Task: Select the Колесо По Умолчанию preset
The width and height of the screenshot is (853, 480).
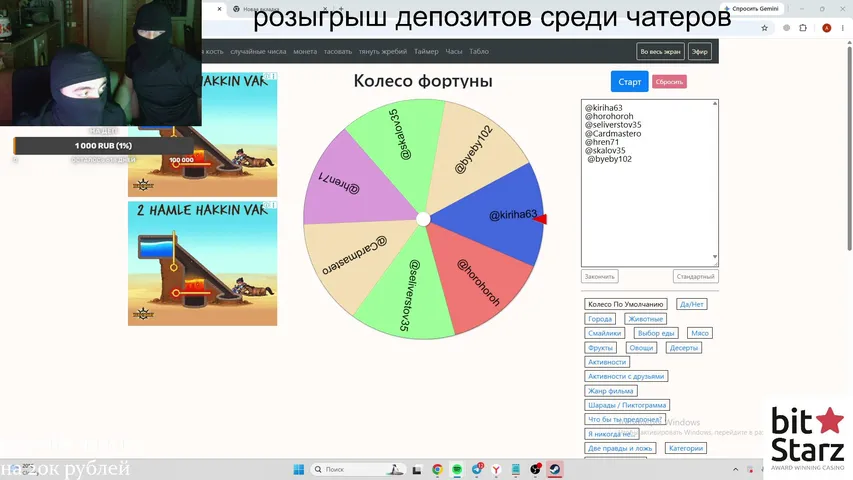Action: click(x=626, y=304)
